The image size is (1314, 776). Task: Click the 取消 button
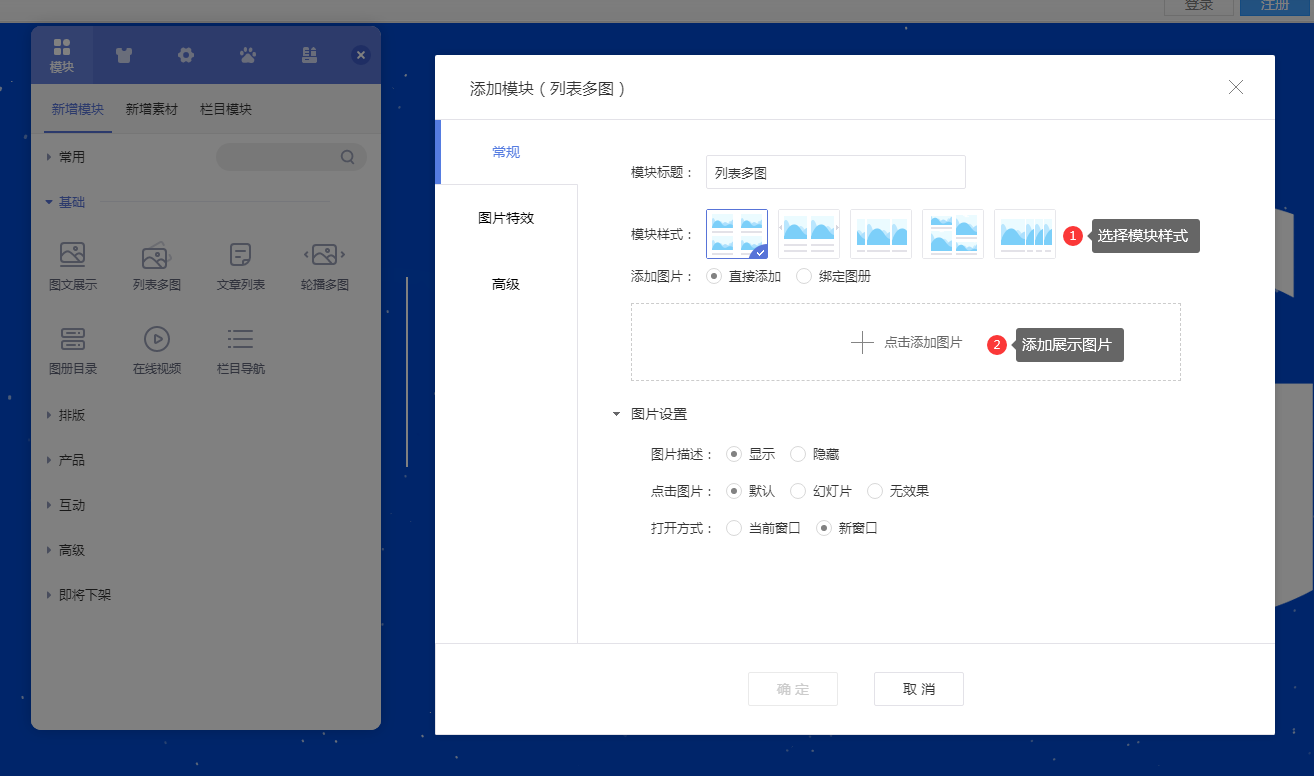[x=919, y=689]
